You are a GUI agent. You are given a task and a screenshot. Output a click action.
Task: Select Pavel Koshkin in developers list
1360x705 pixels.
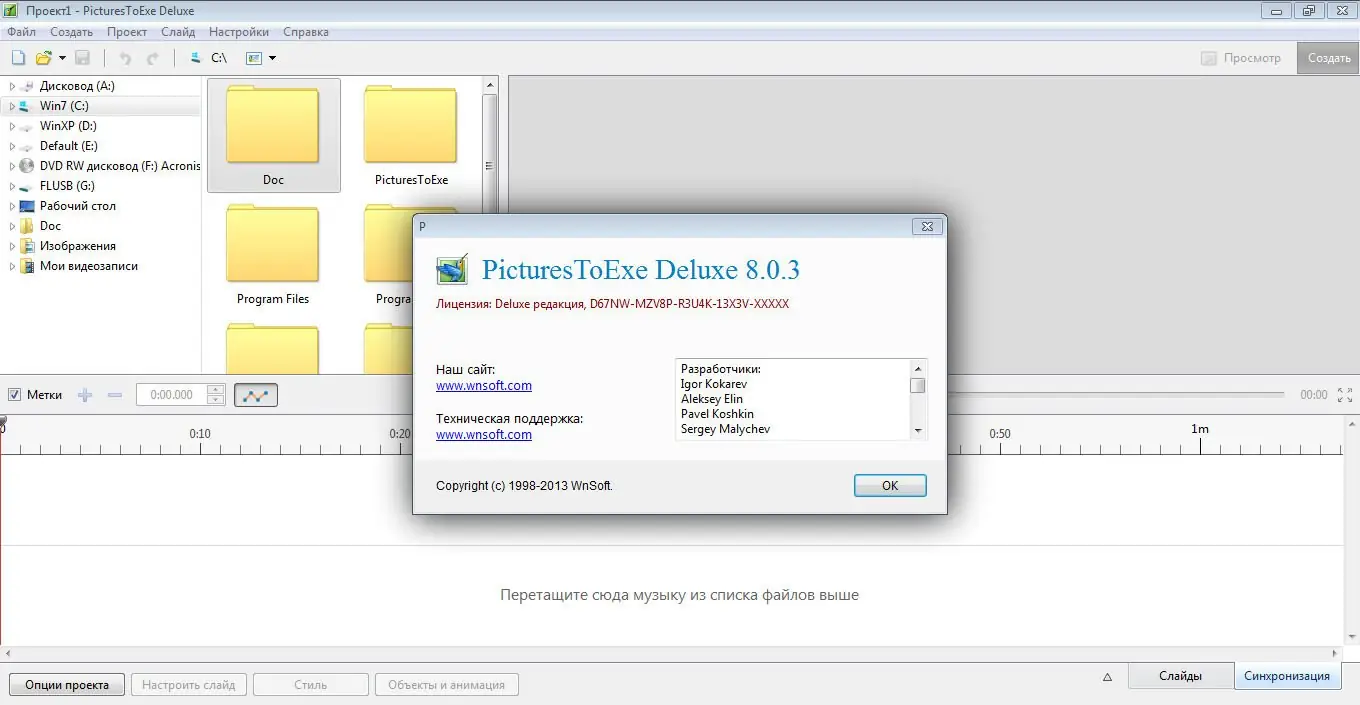[x=717, y=414]
